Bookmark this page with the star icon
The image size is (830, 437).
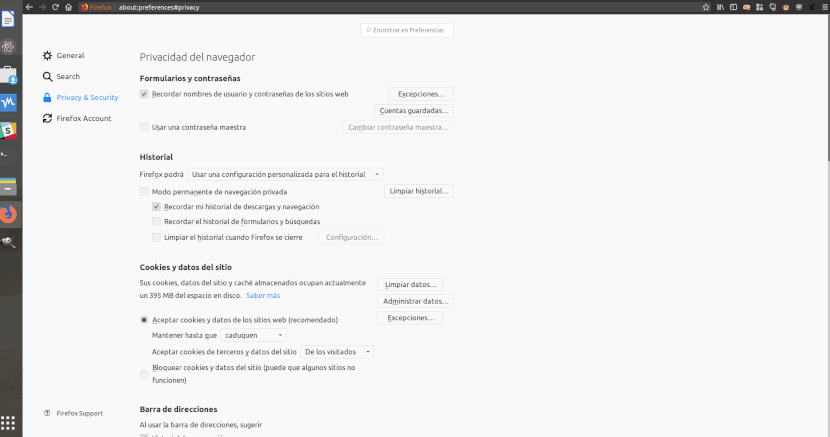[x=706, y=6]
